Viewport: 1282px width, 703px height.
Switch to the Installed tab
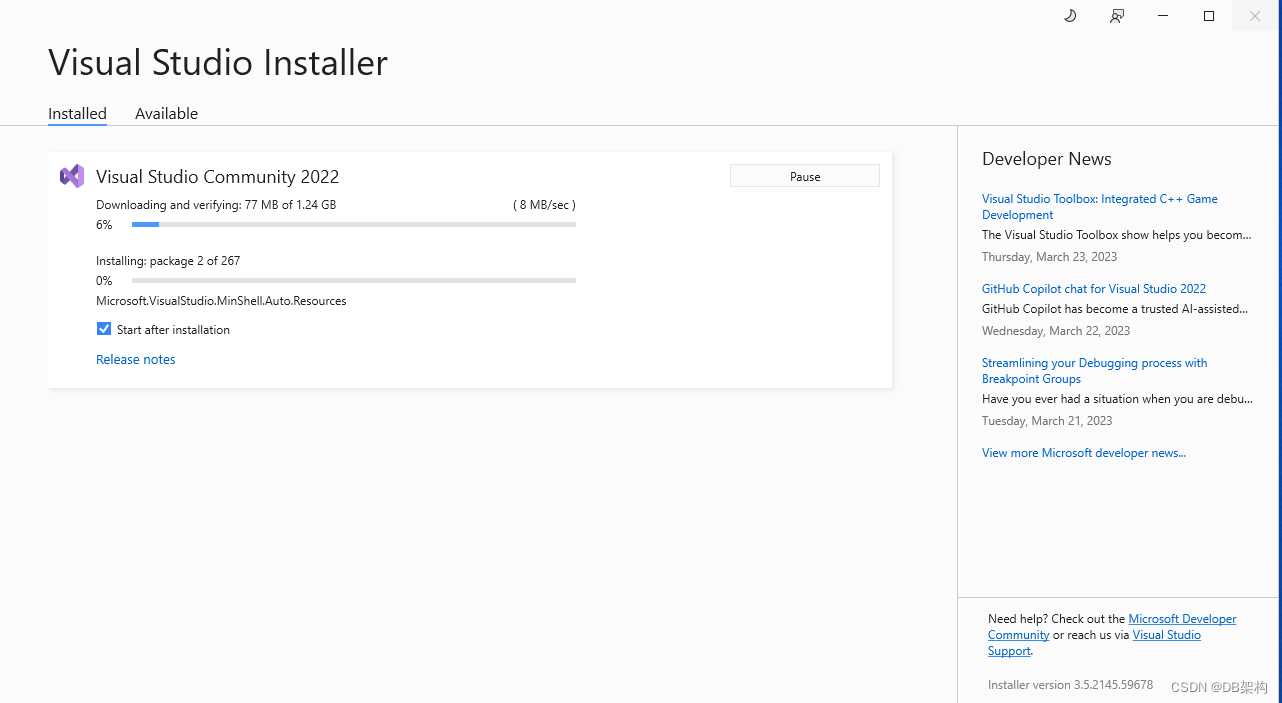pyautogui.click(x=77, y=114)
